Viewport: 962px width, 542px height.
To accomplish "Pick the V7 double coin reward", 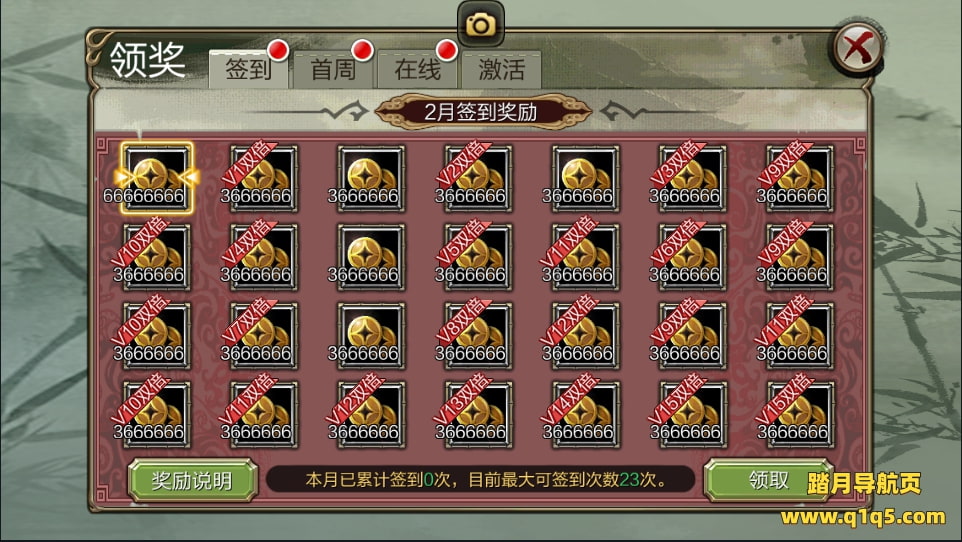I will (263, 336).
